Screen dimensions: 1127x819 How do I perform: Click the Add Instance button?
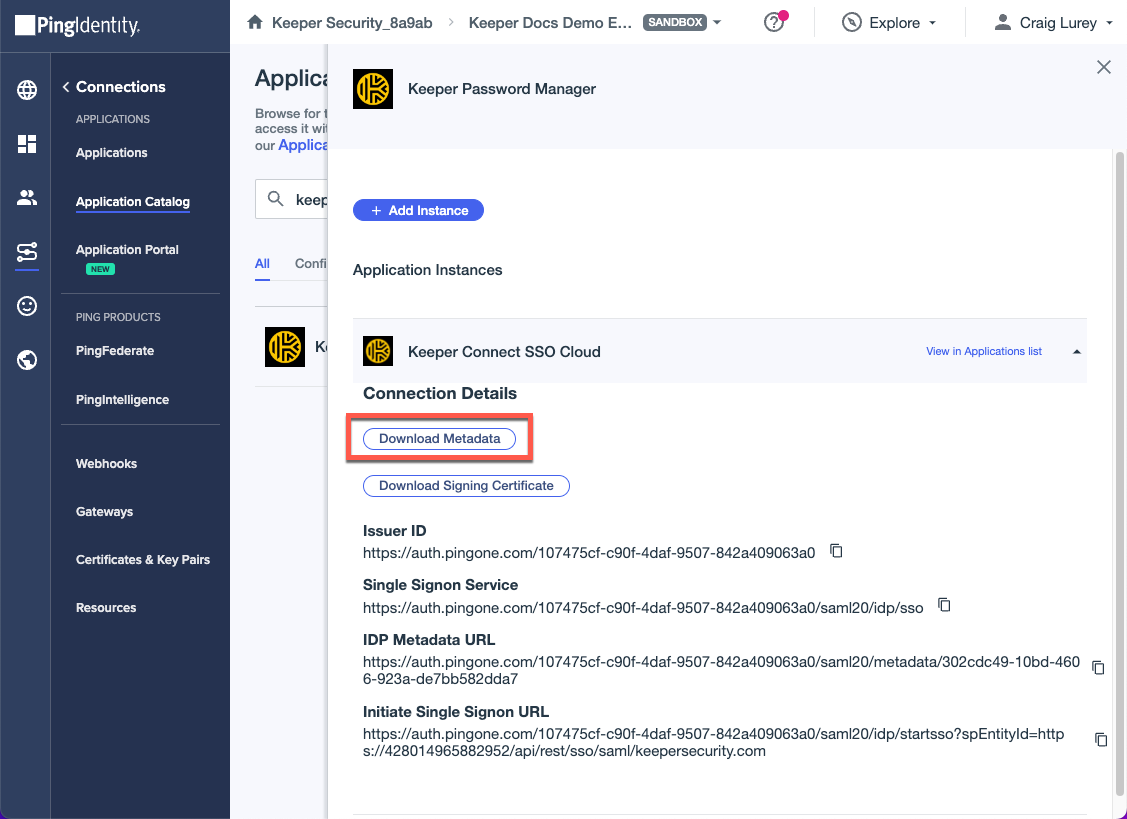click(x=418, y=210)
